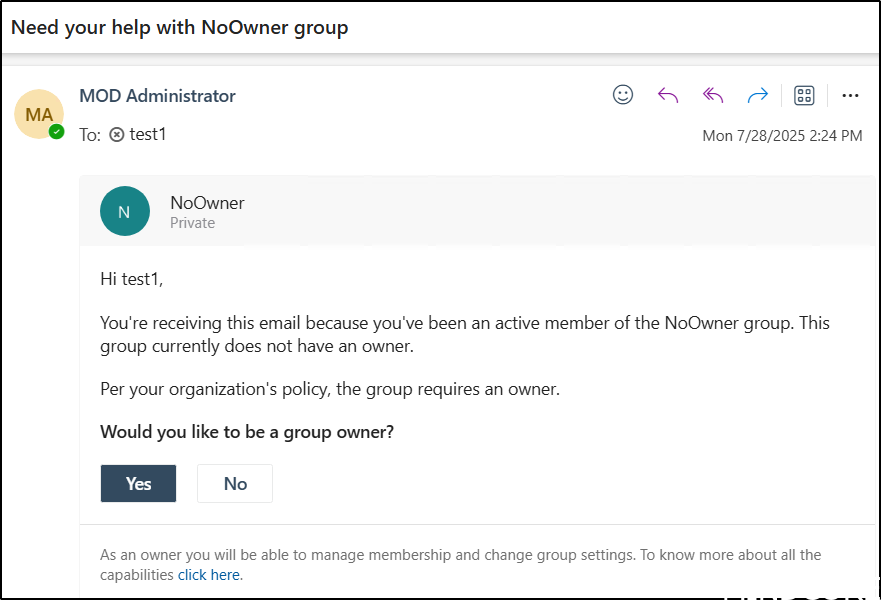
Task: Click the MOD Administrator sender name
Action: 157,96
